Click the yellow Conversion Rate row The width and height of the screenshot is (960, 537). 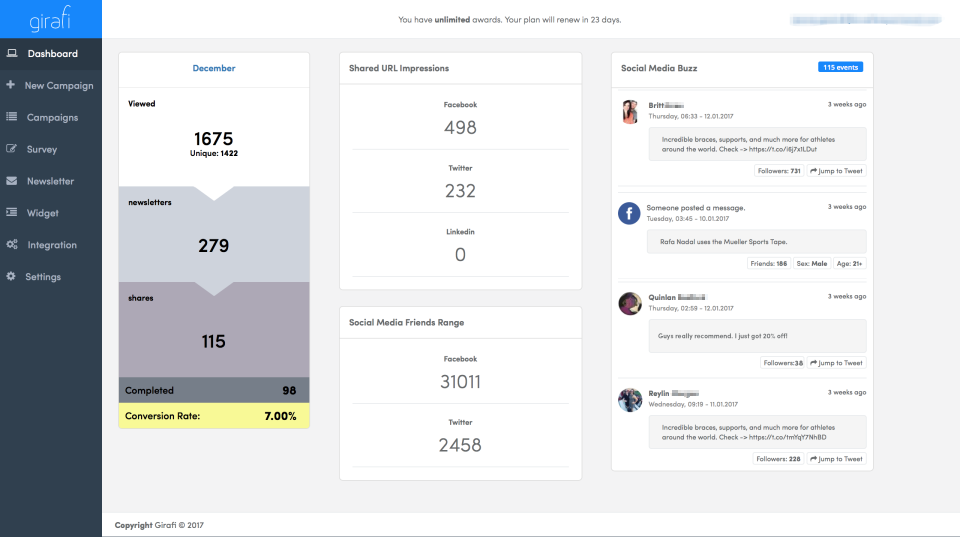[x=214, y=416]
